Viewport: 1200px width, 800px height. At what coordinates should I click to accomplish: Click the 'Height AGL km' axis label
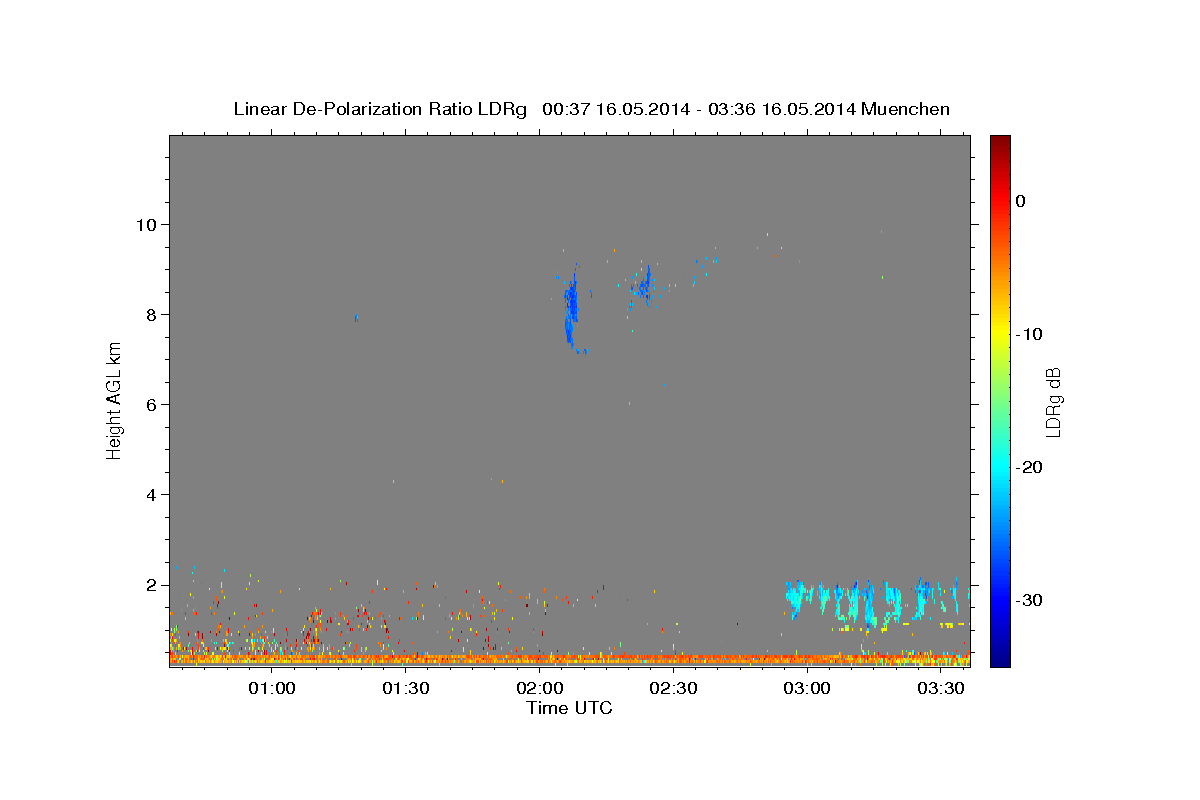click(x=115, y=400)
